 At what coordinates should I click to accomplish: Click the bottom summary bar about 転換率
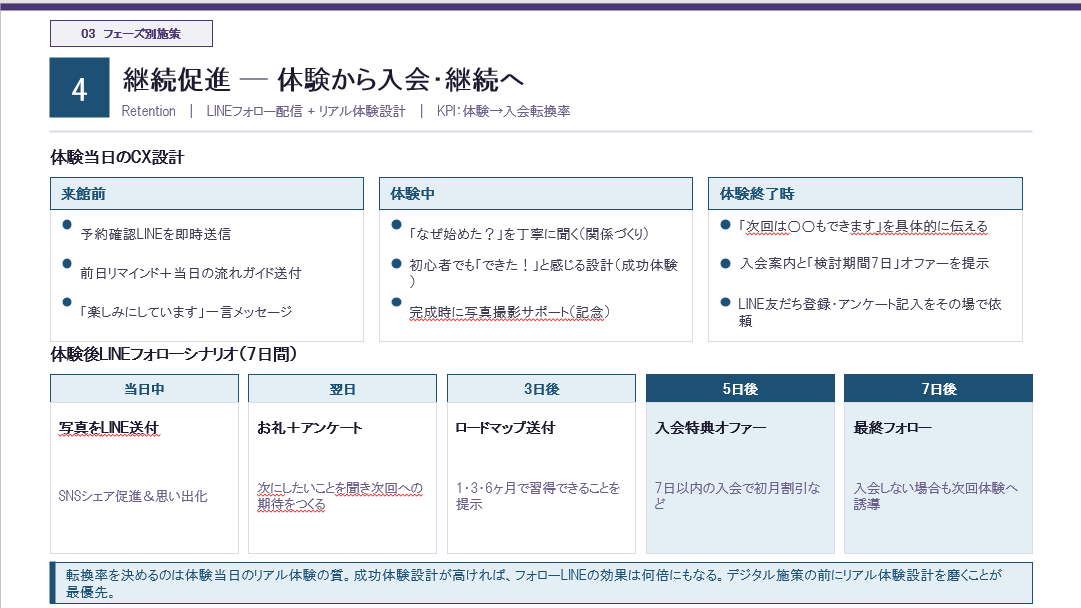coord(540,577)
